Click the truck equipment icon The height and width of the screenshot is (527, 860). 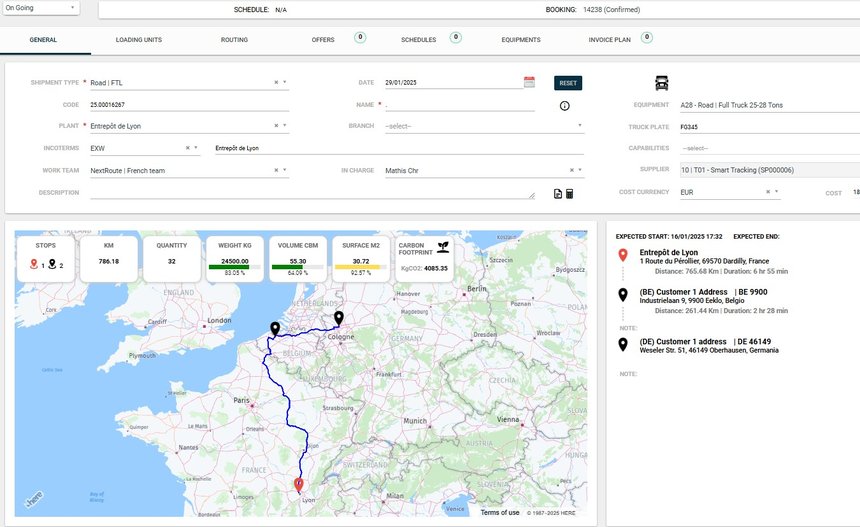pyautogui.click(x=661, y=83)
